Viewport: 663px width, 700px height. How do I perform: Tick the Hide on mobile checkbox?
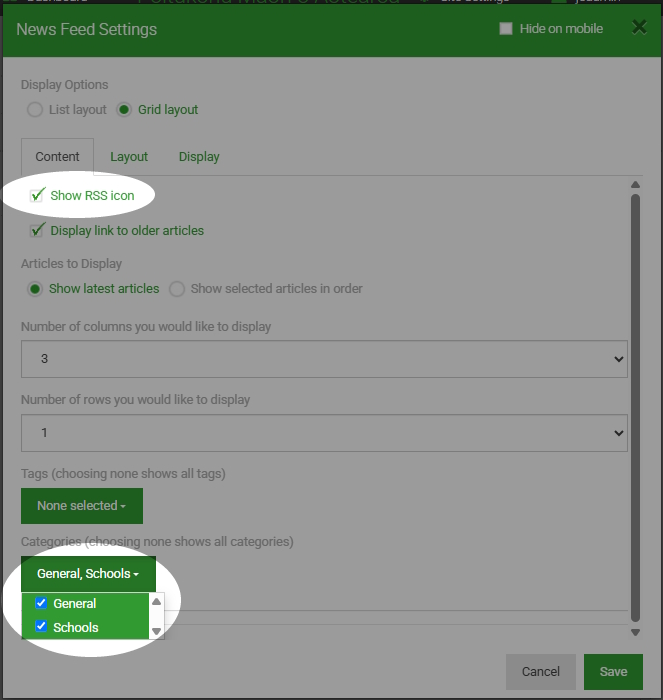coord(506,29)
